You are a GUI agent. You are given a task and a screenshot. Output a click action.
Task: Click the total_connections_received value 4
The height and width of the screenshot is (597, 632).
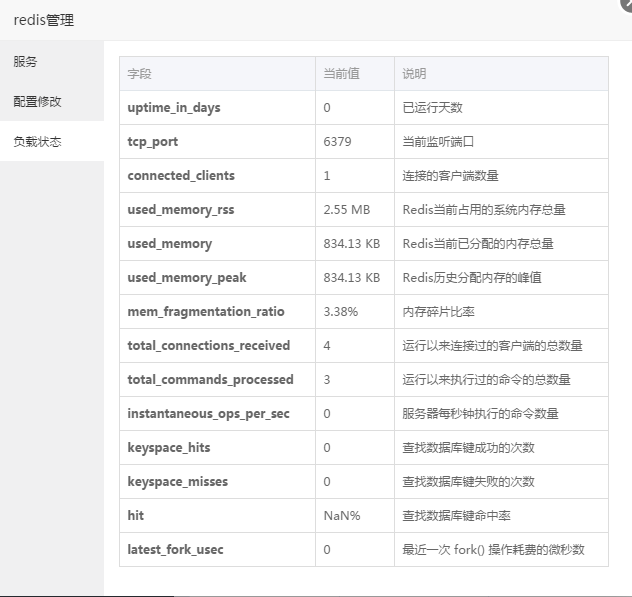(x=327, y=345)
